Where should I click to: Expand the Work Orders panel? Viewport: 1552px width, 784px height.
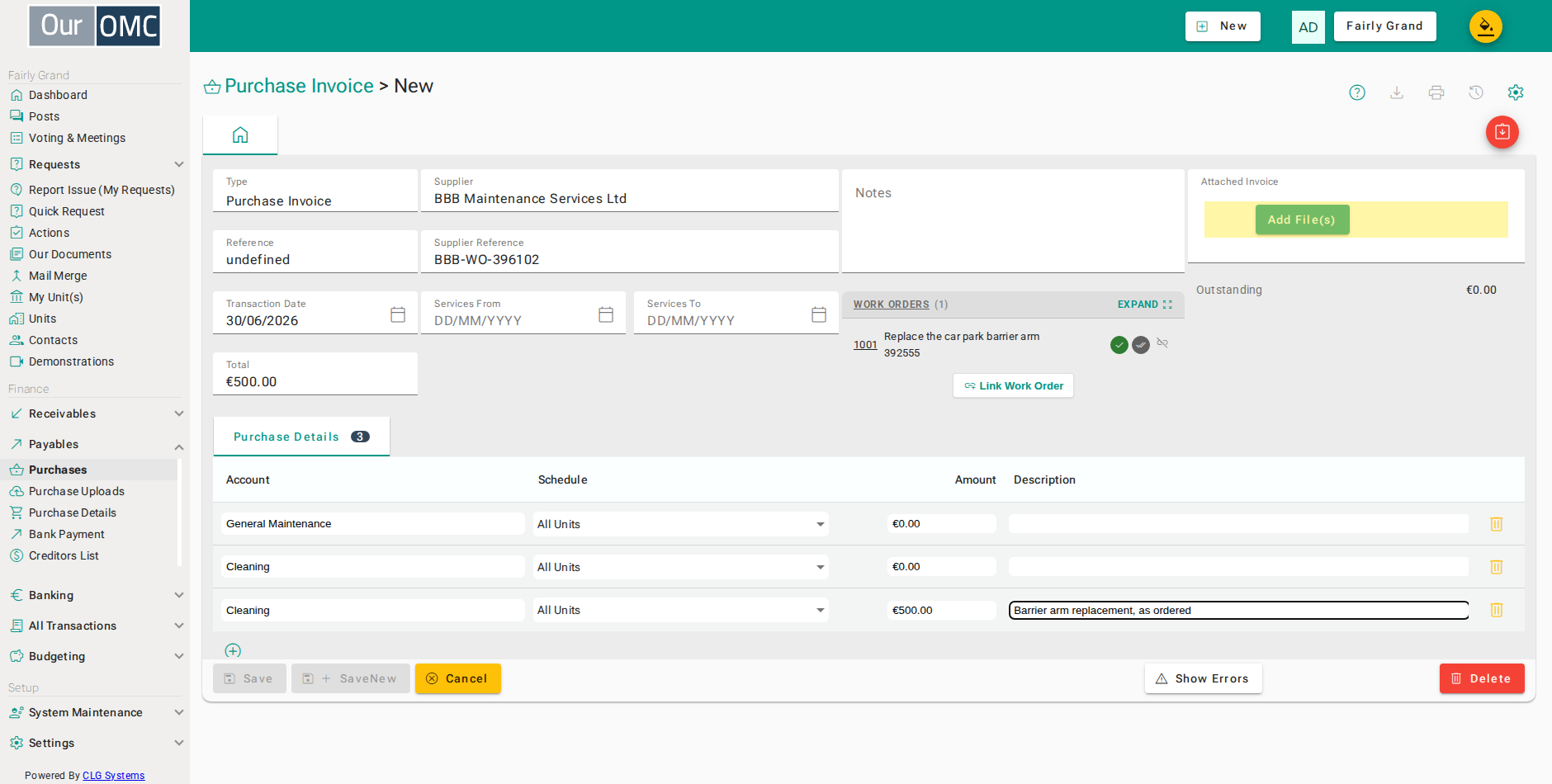pyautogui.click(x=1144, y=305)
